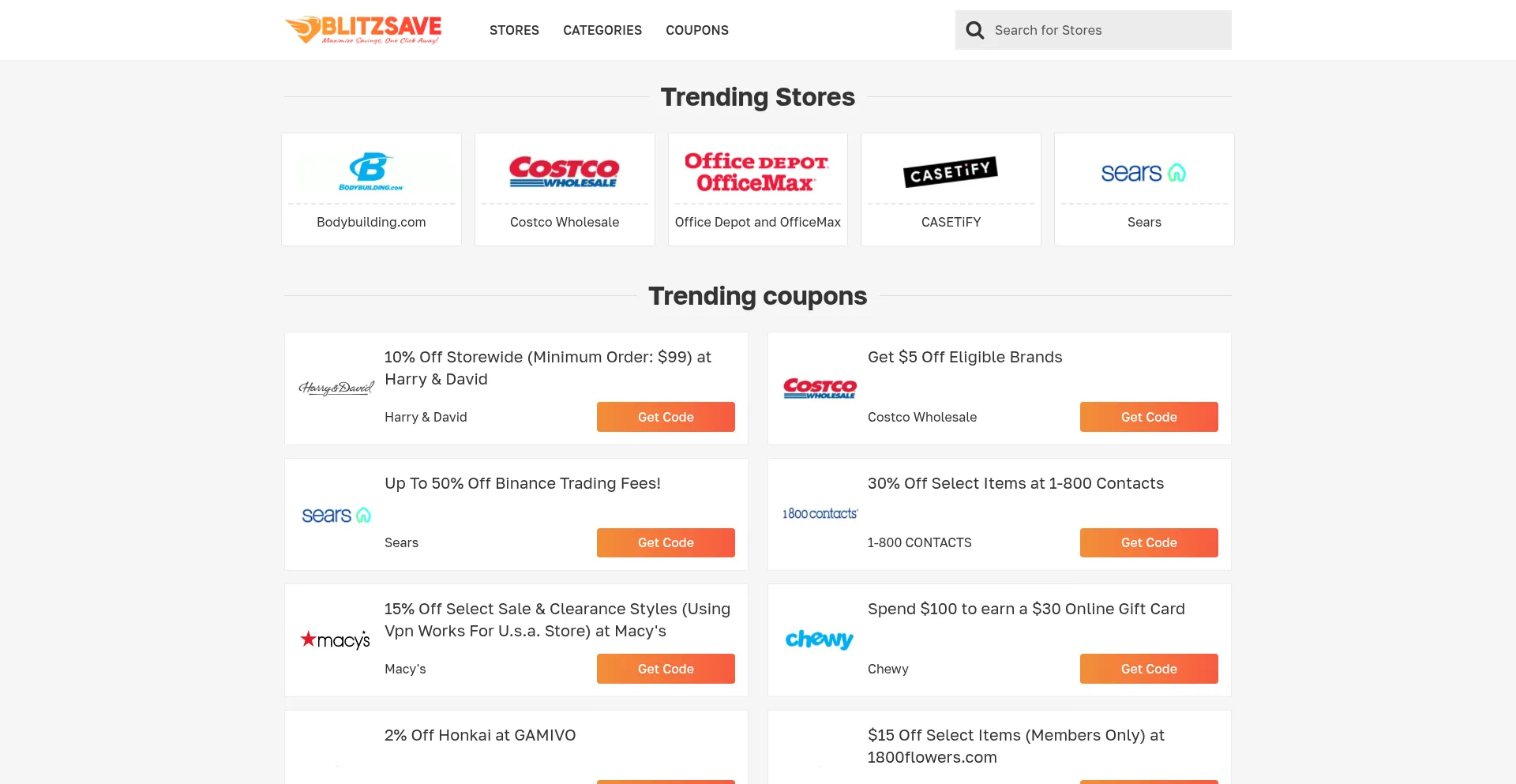This screenshot has width=1516, height=784.
Task: Click 'Chewy' store label under coupon
Action: [x=888, y=669]
